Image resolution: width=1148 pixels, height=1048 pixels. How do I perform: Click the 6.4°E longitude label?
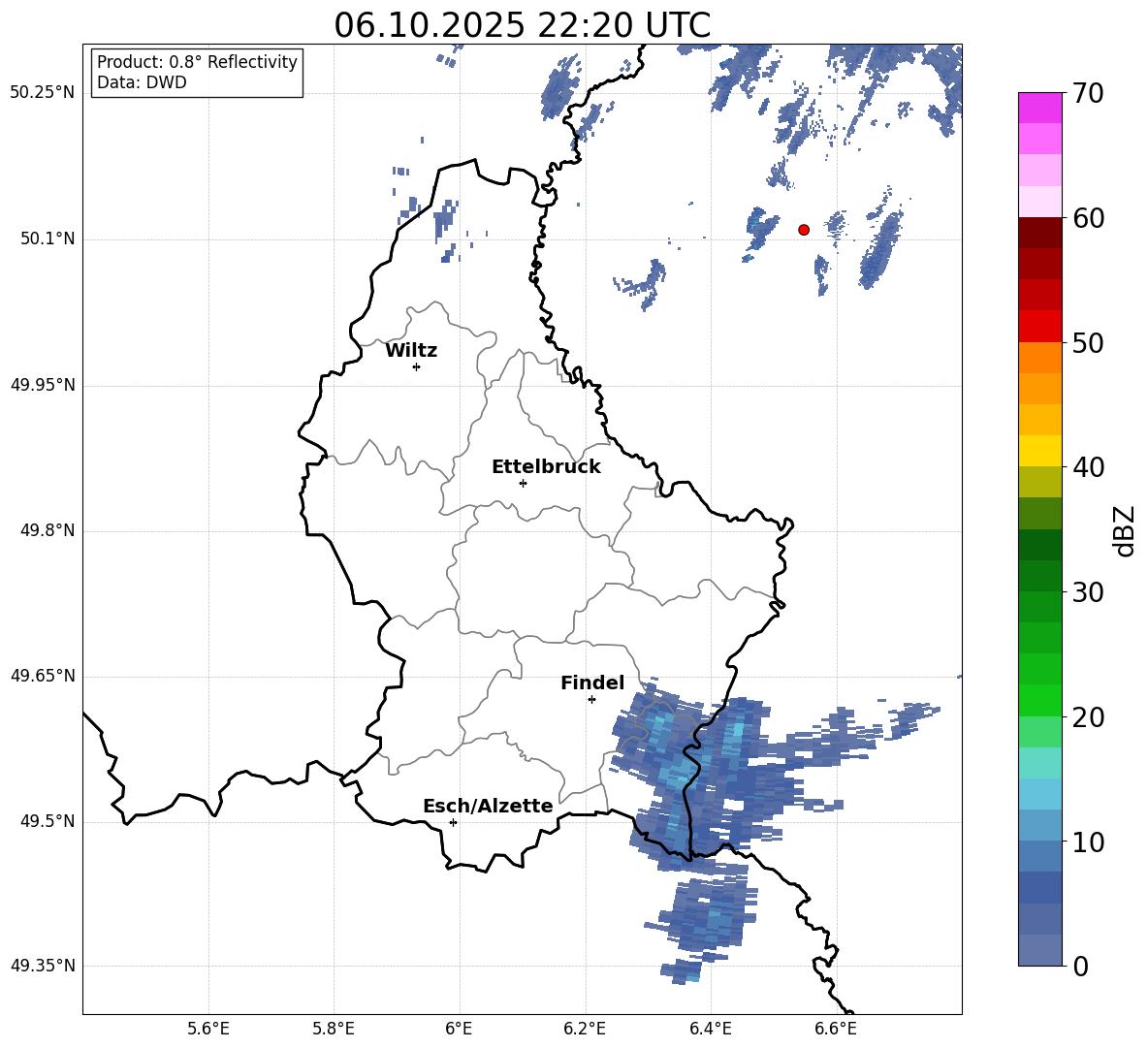[x=710, y=1029]
